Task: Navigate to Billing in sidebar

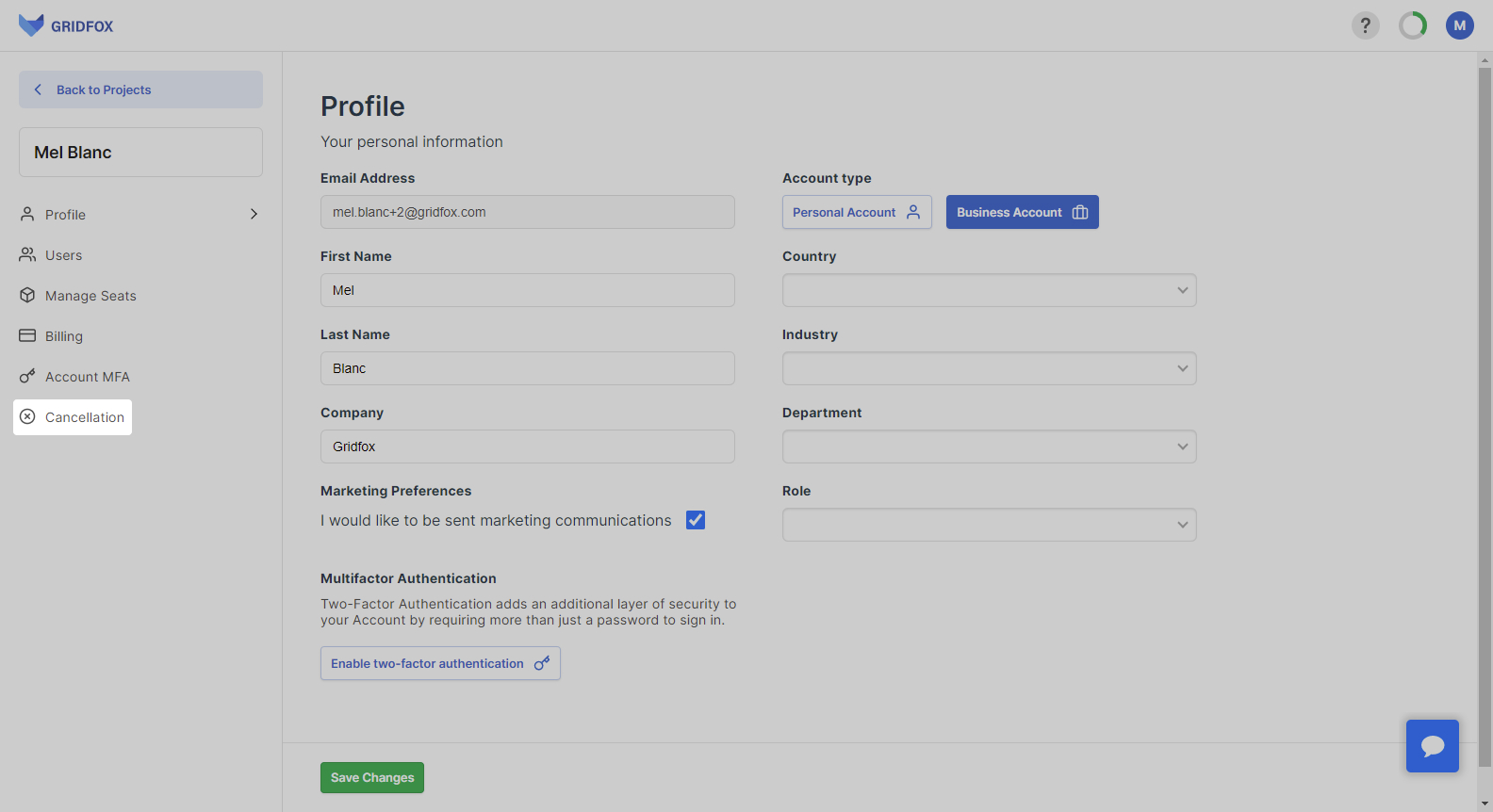Action: click(63, 336)
